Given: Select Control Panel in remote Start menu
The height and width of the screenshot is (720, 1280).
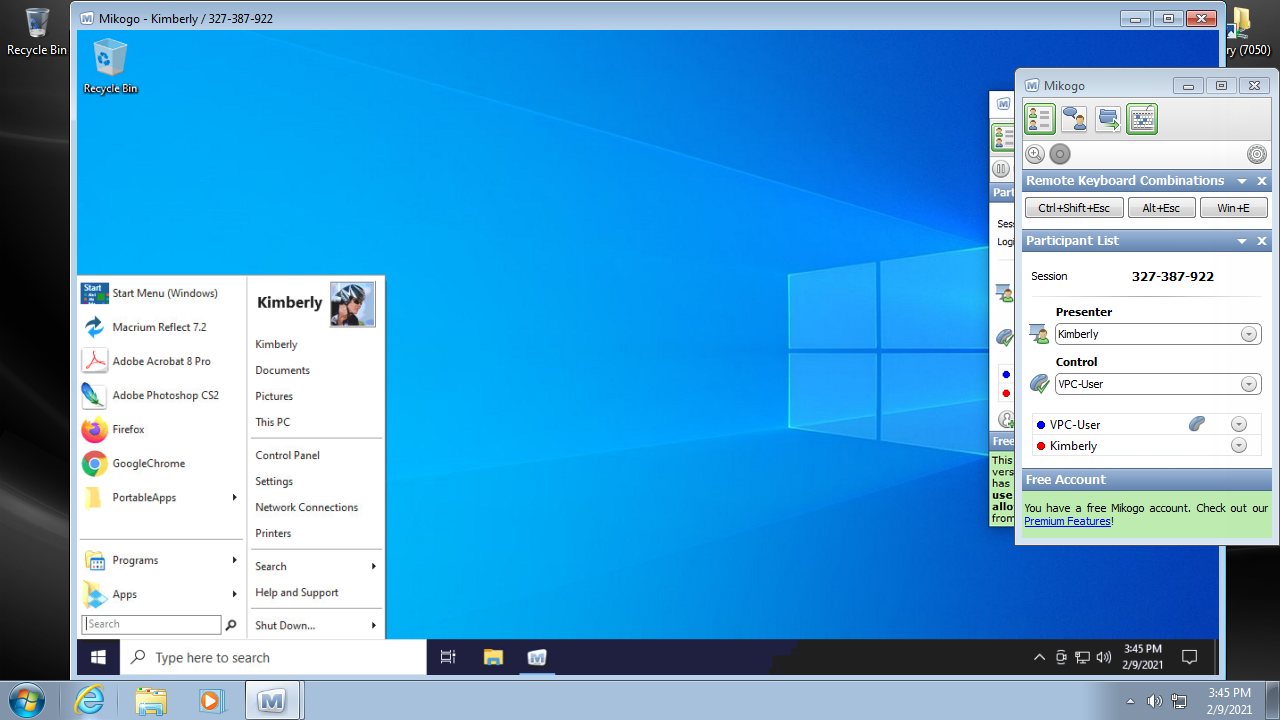Looking at the screenshot, I should pyautogui.click(x=287, y=455).
